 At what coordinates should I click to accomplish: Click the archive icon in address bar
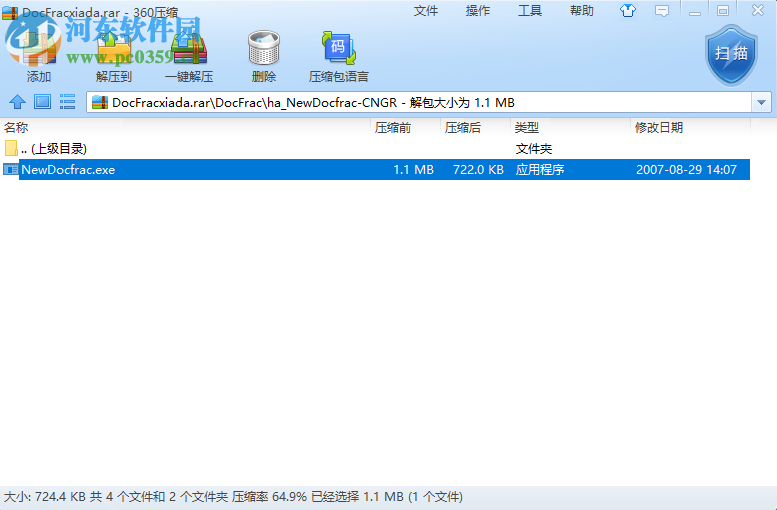pyautogui.click(x=100, y=103)
